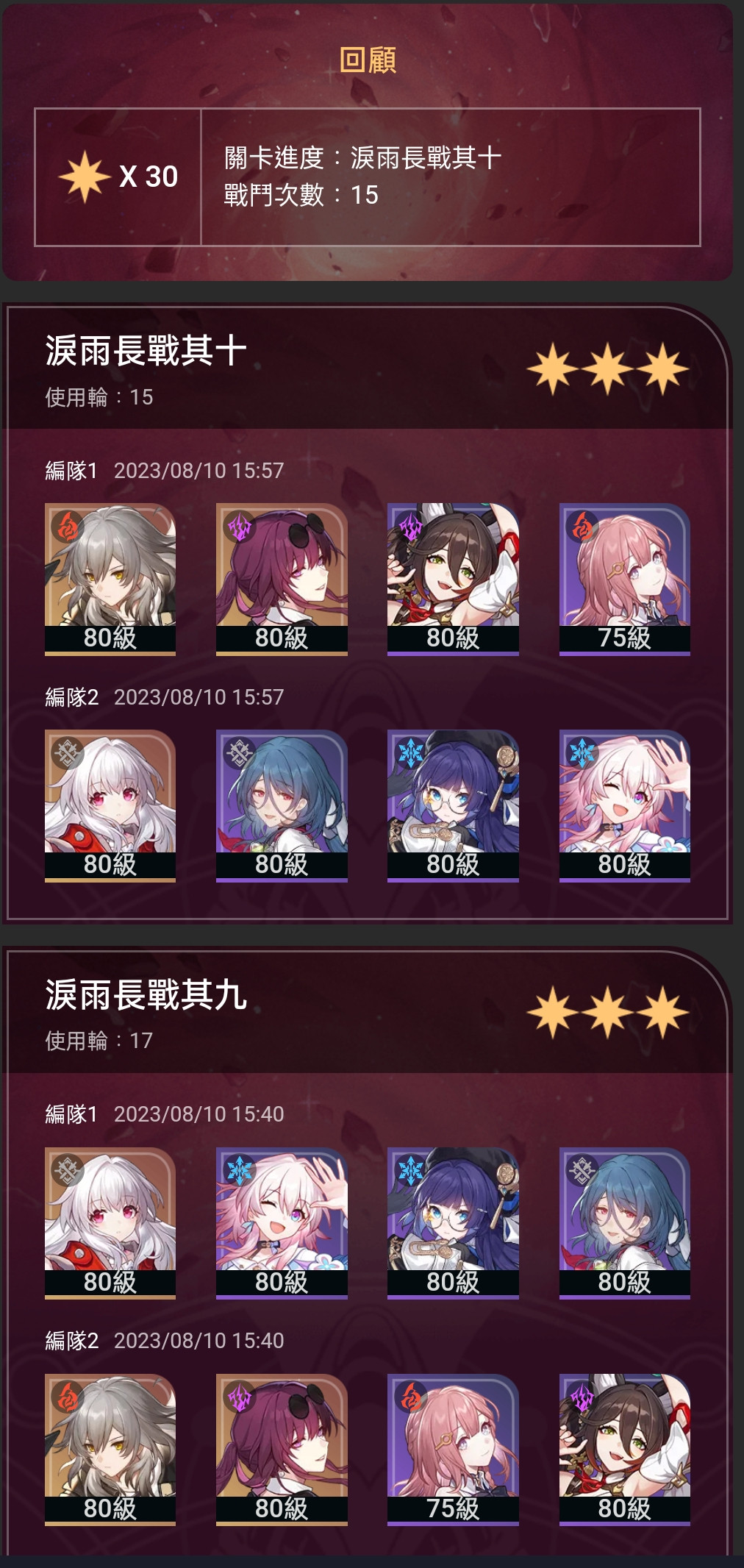This screenshot has width=744, height=1568.
Task: Click ice element icon on stage ten Pela
Action: [410, 753]
